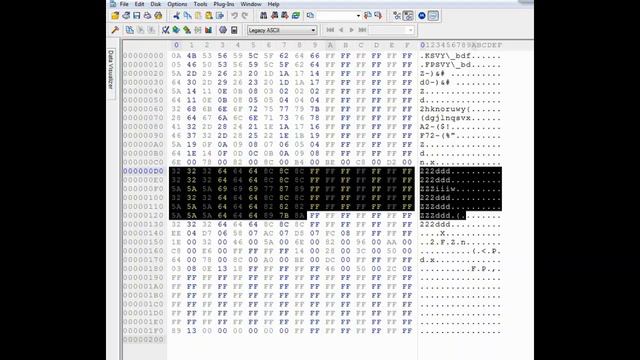The width and height of the screenshot is (640, 360).
Task: Jump to first with skip-back navigation button
Action: point(330,30)
